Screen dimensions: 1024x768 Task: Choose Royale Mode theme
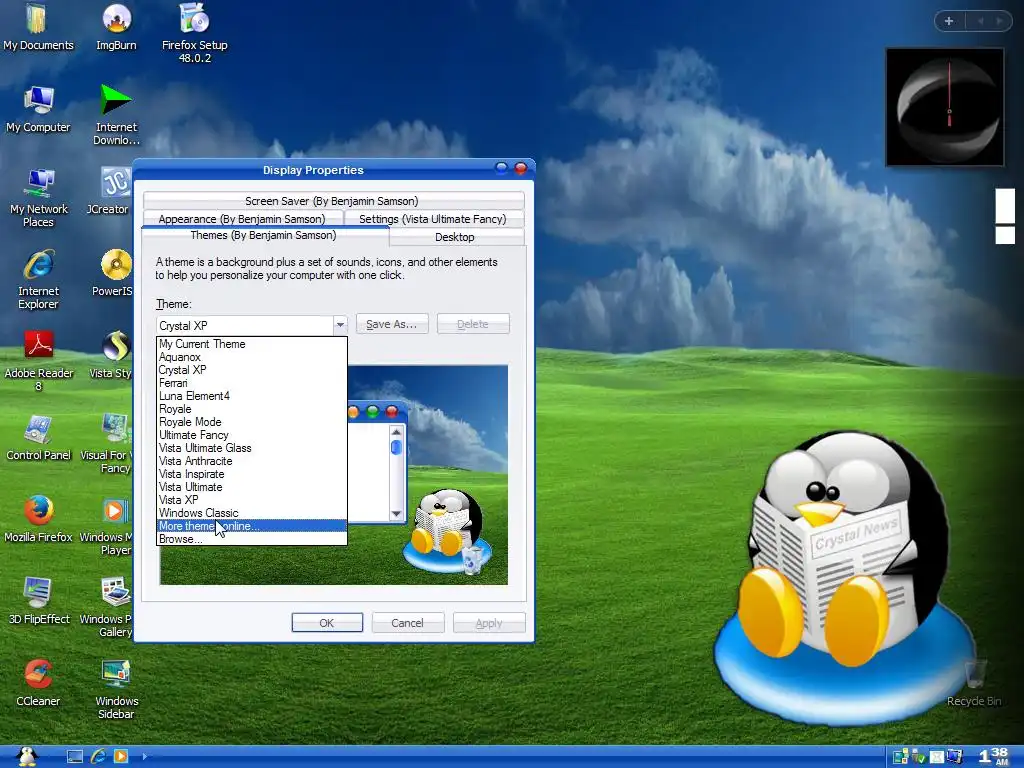(x=252, y=423)
